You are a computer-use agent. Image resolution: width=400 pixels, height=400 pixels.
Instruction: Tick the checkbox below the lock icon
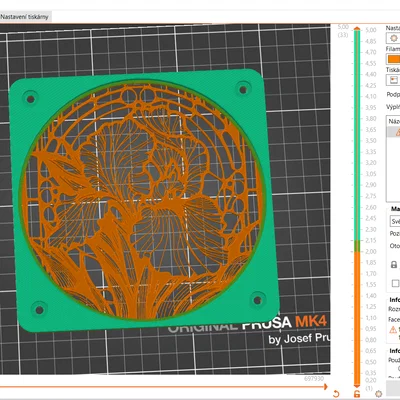(x=395, y=283)
